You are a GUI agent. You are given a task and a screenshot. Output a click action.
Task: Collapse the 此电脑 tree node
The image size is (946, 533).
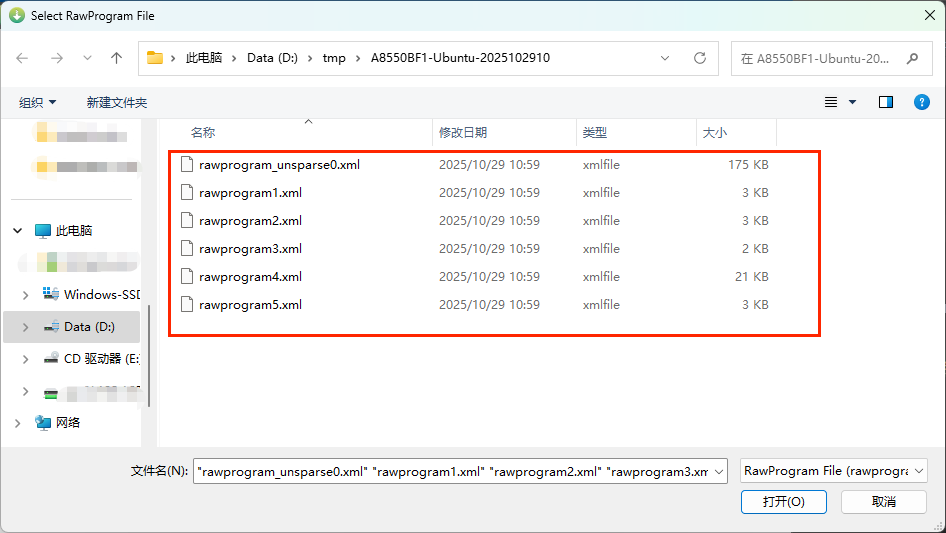[x=18, y=231]
